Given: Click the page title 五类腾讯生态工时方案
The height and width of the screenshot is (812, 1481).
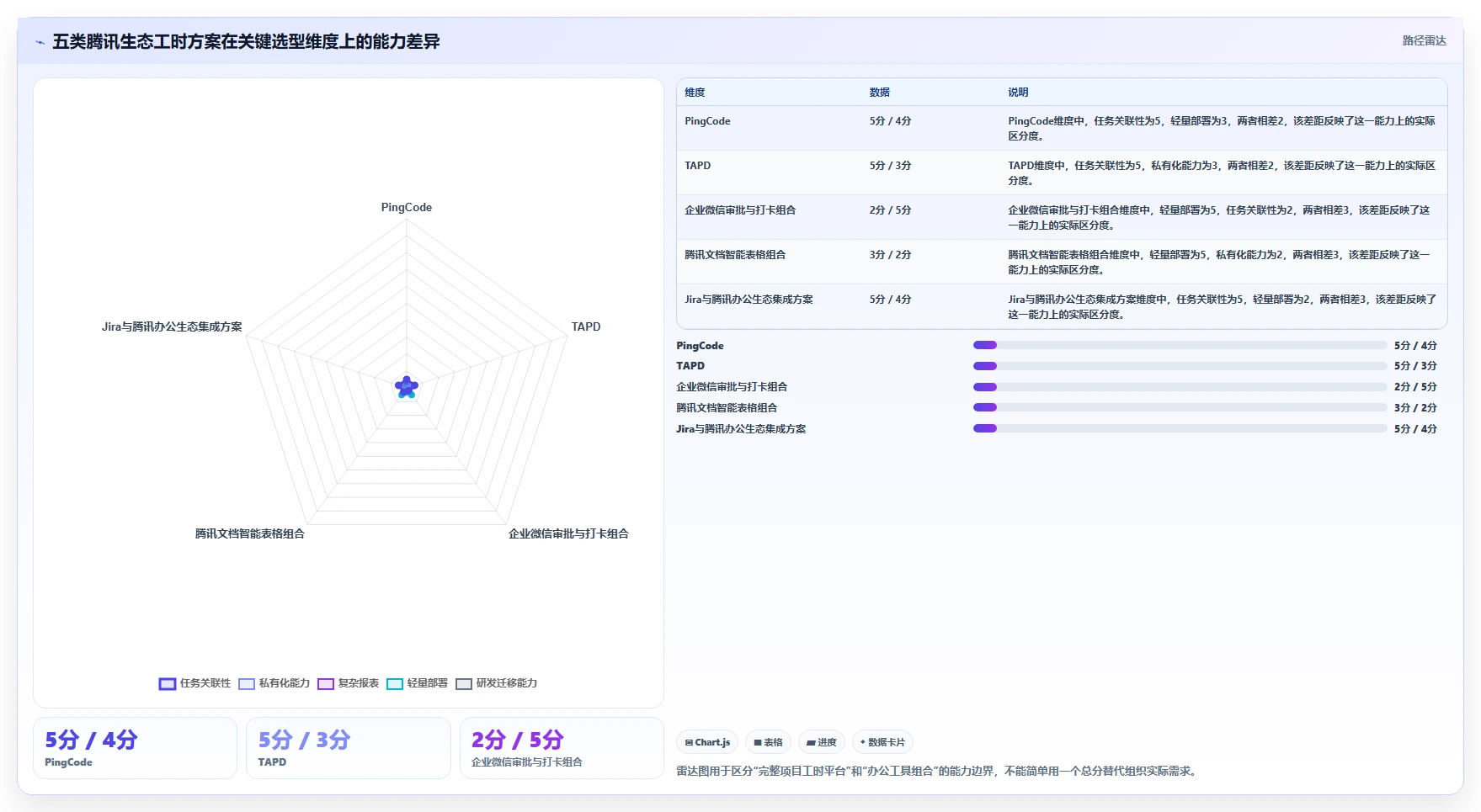Looking at the screenshot, I should 246,42.
